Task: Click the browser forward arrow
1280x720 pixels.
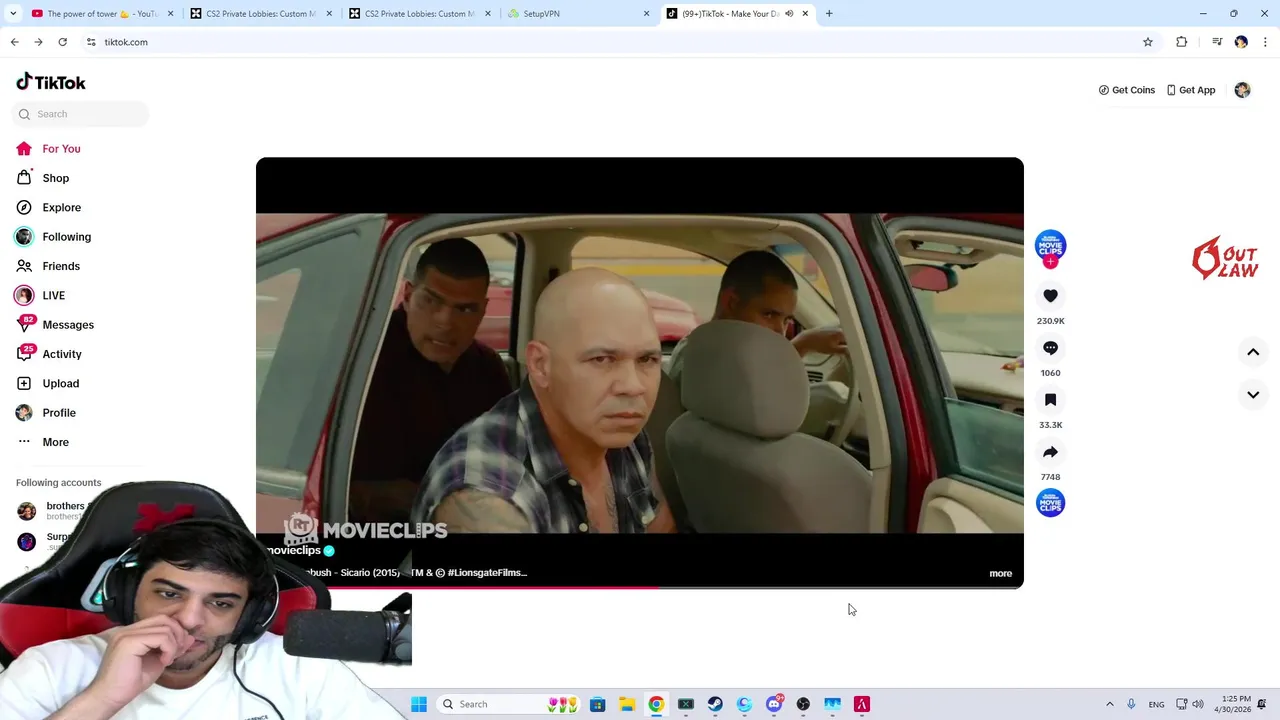Action: coord(38,42)
